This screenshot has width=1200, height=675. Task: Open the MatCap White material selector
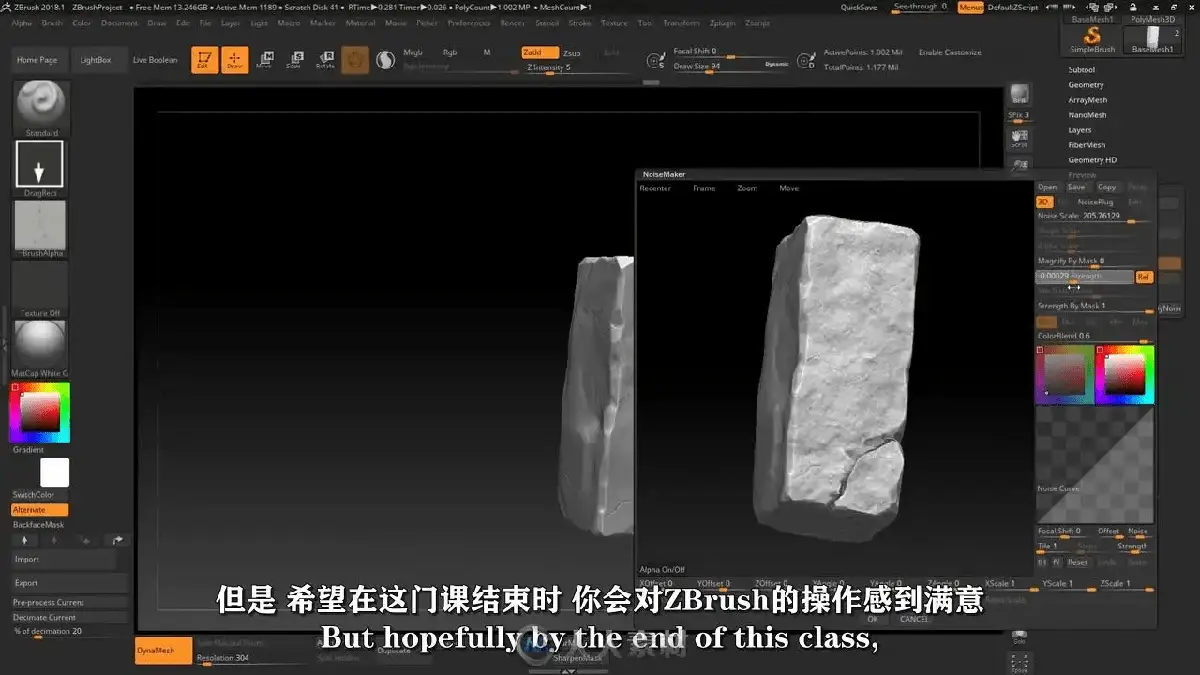point(40,348)
